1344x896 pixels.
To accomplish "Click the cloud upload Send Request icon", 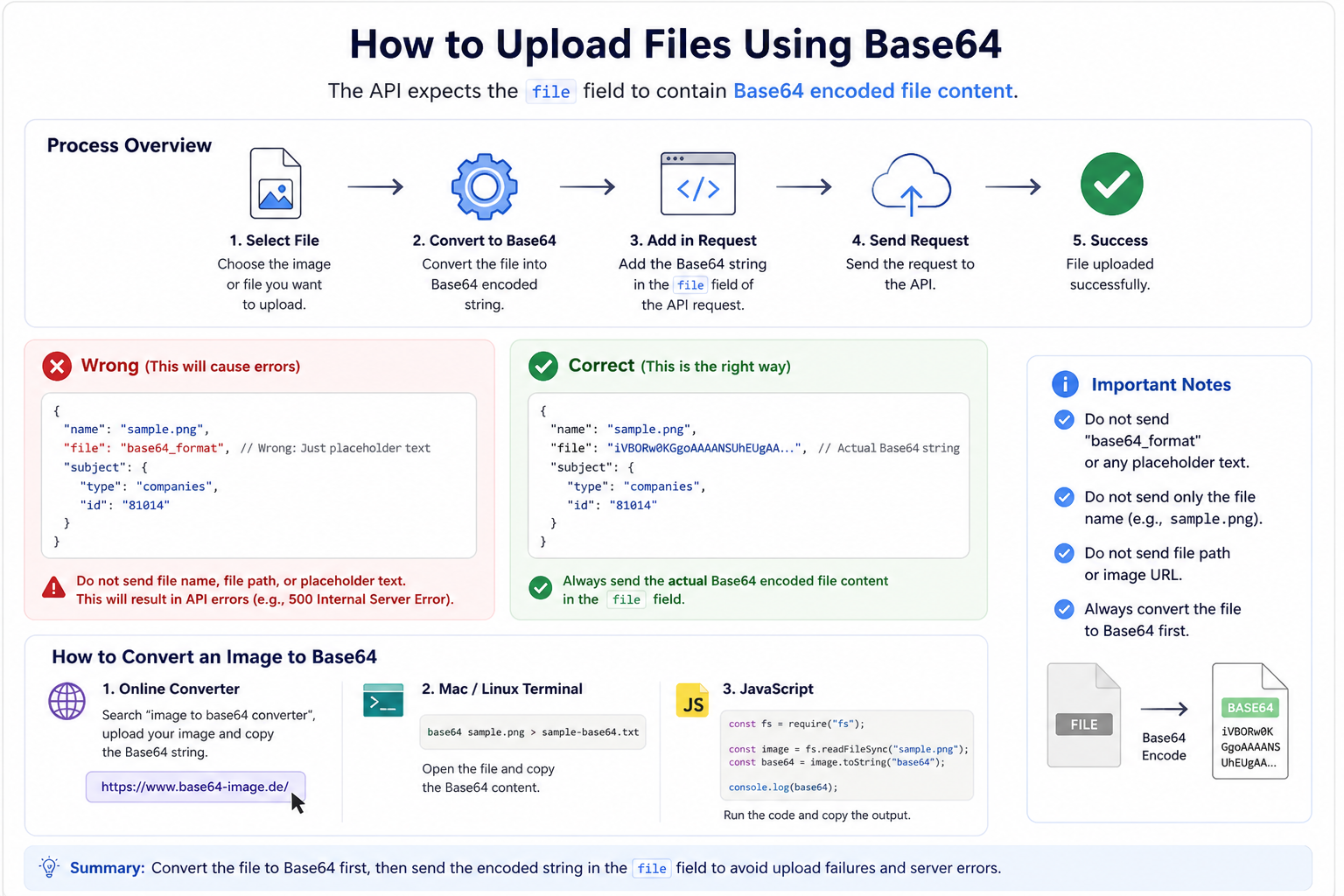I will click(911, 185).
